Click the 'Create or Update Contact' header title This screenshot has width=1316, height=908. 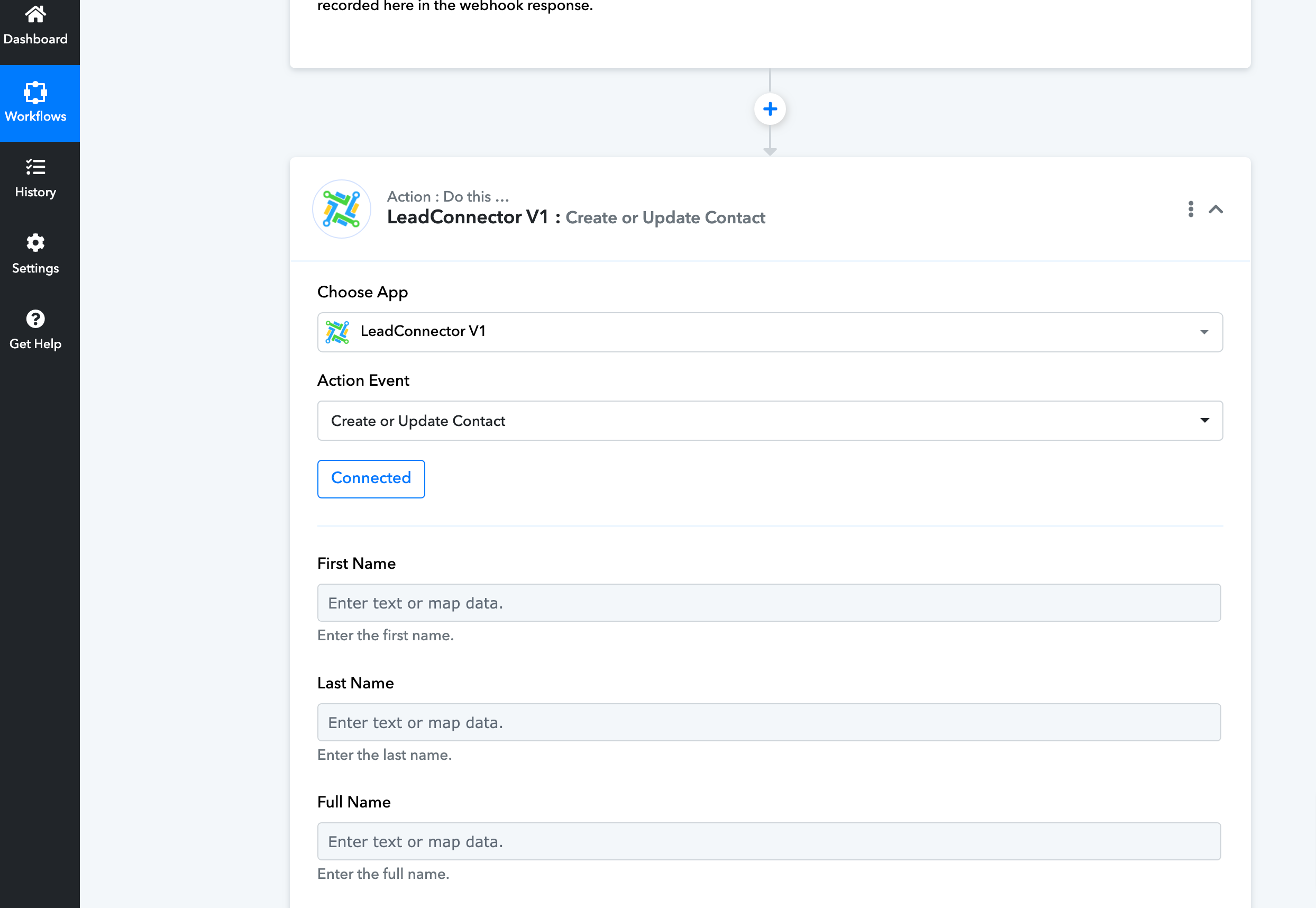pyautogui.click(x=665, y=218)
